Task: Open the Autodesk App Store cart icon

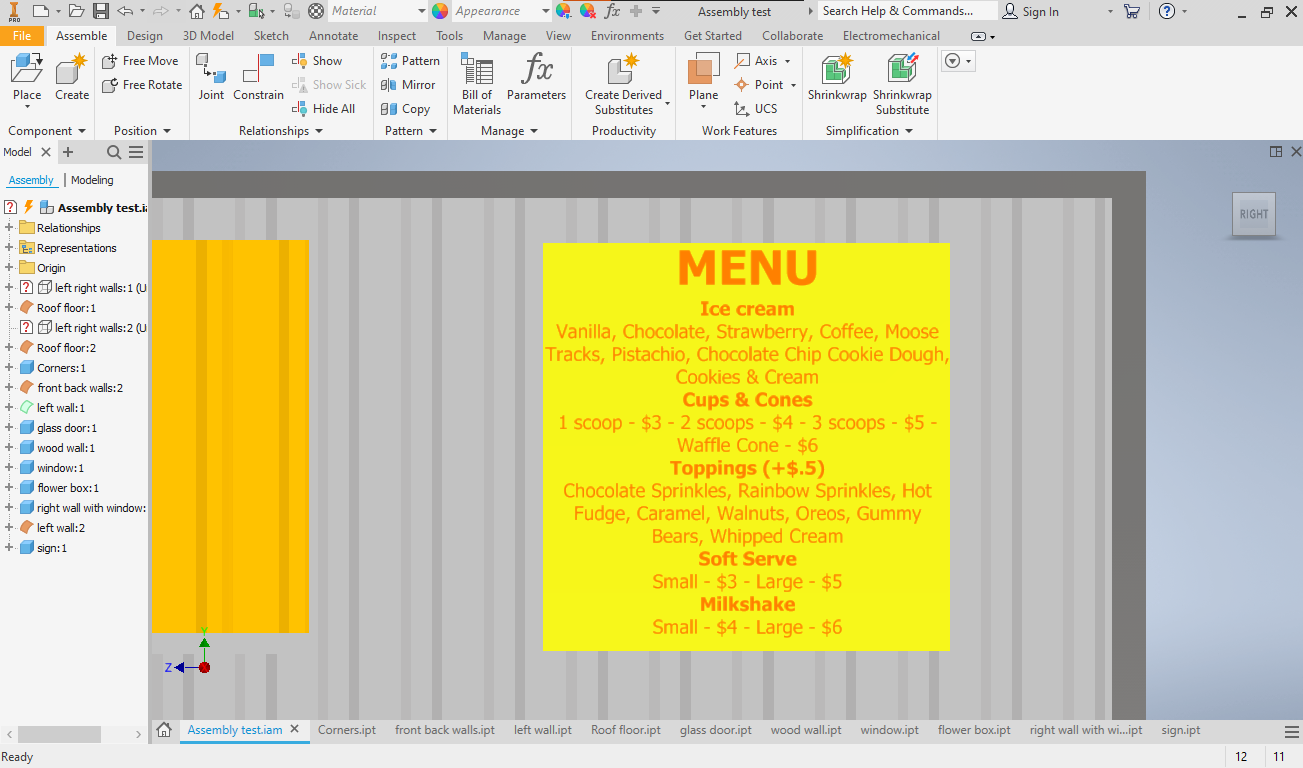Action: [x=1132, y=11]
